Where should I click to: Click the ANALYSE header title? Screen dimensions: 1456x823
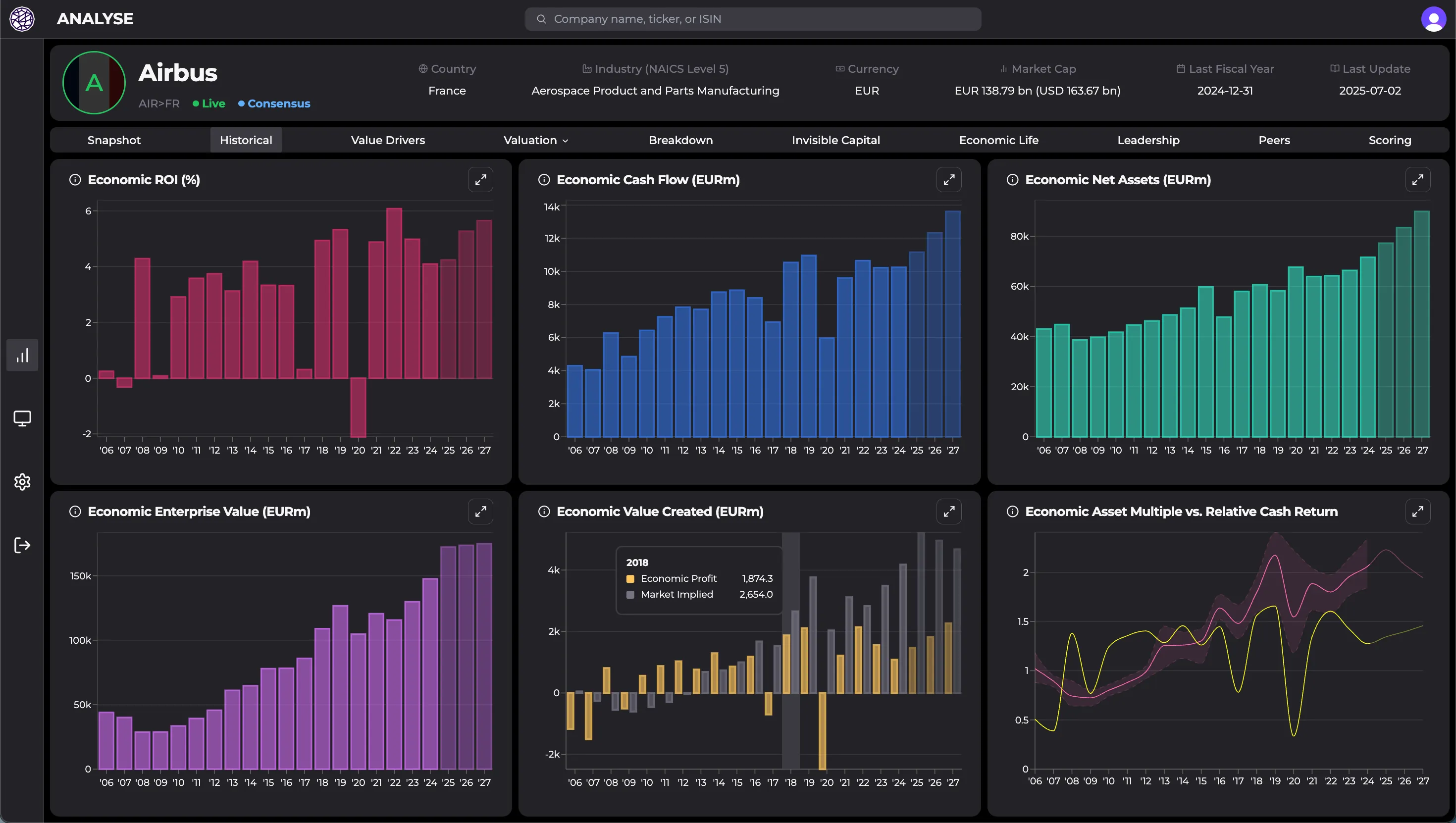coord(95,19)
